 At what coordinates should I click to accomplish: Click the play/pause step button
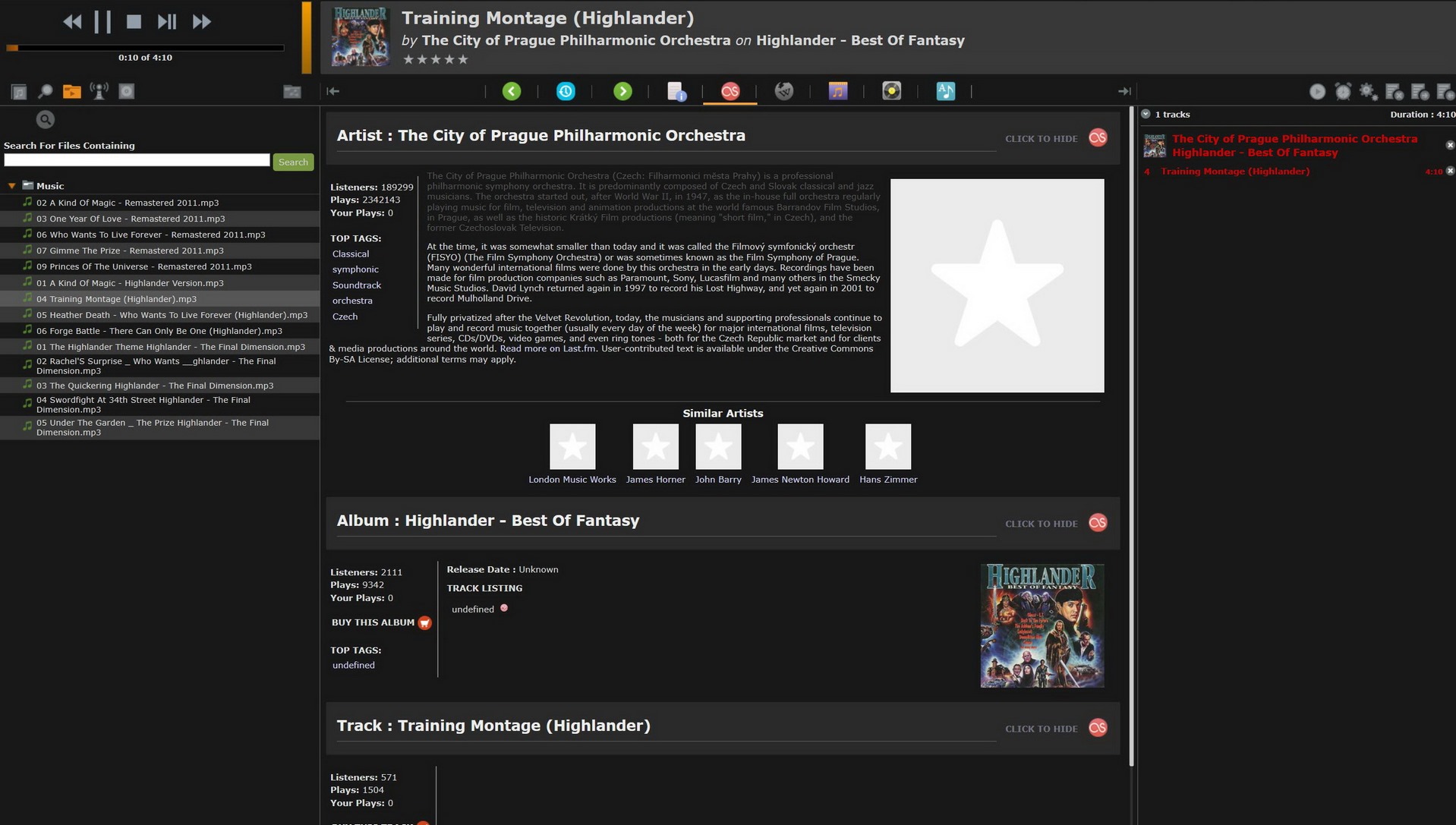tap(167, 22)
